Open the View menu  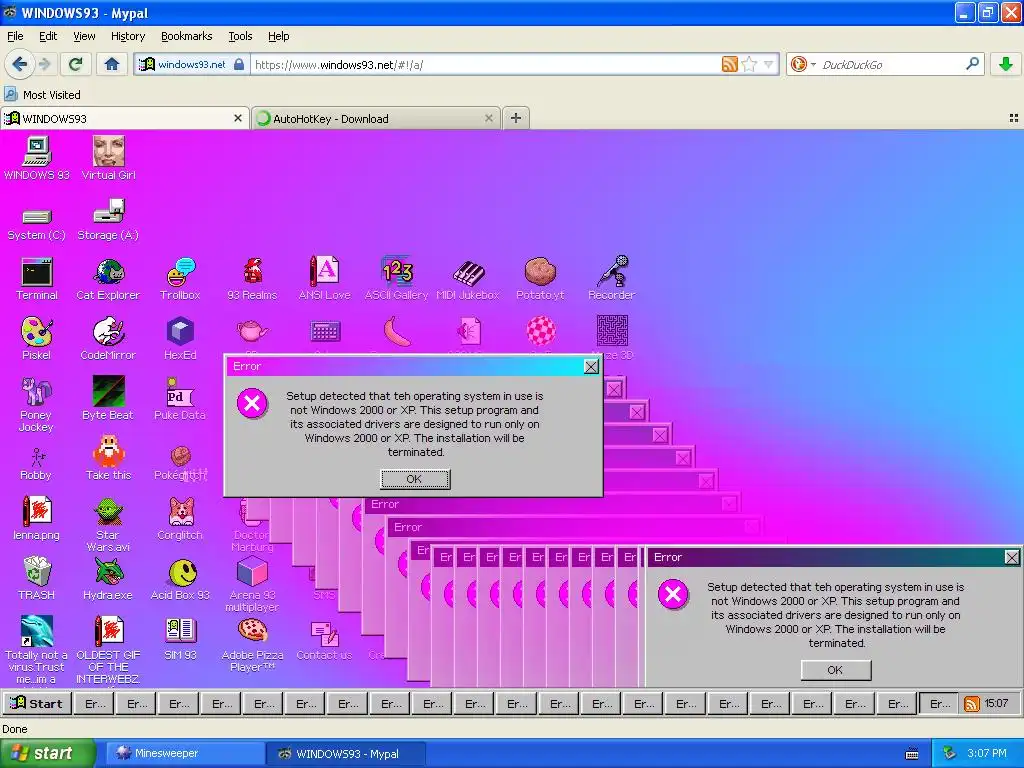point(84,36)
